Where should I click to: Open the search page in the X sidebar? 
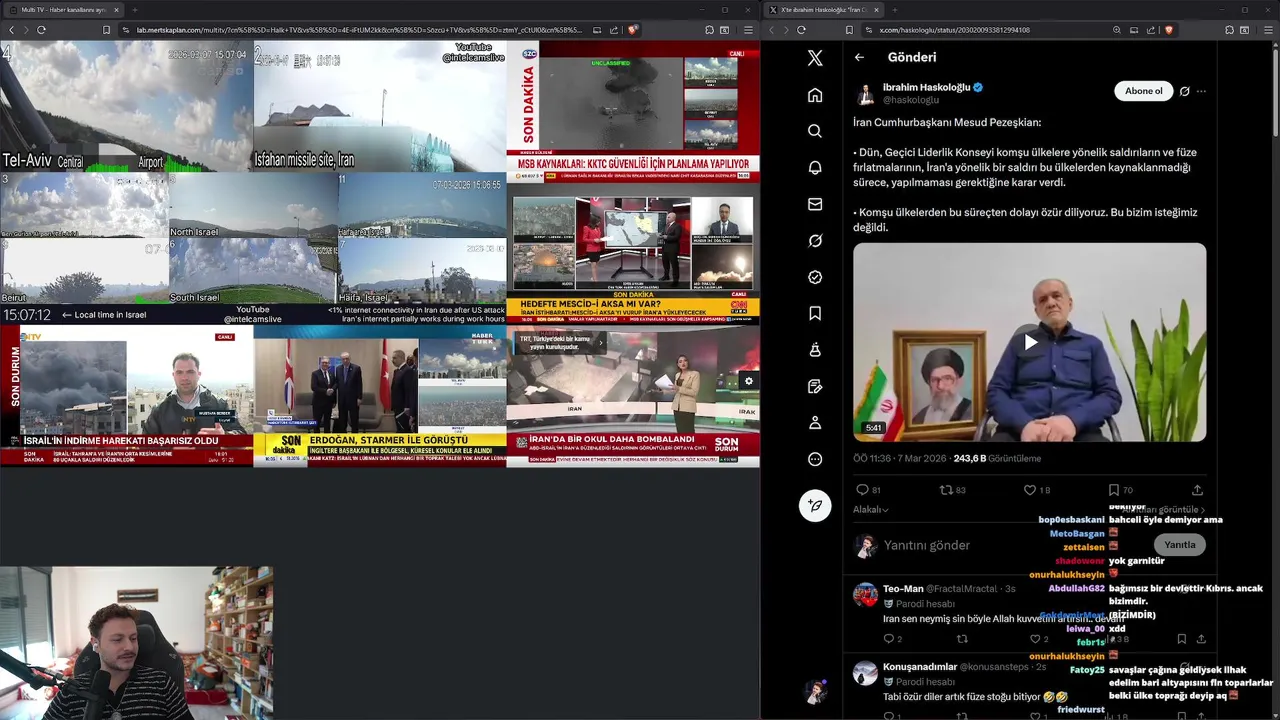point(815,131)
